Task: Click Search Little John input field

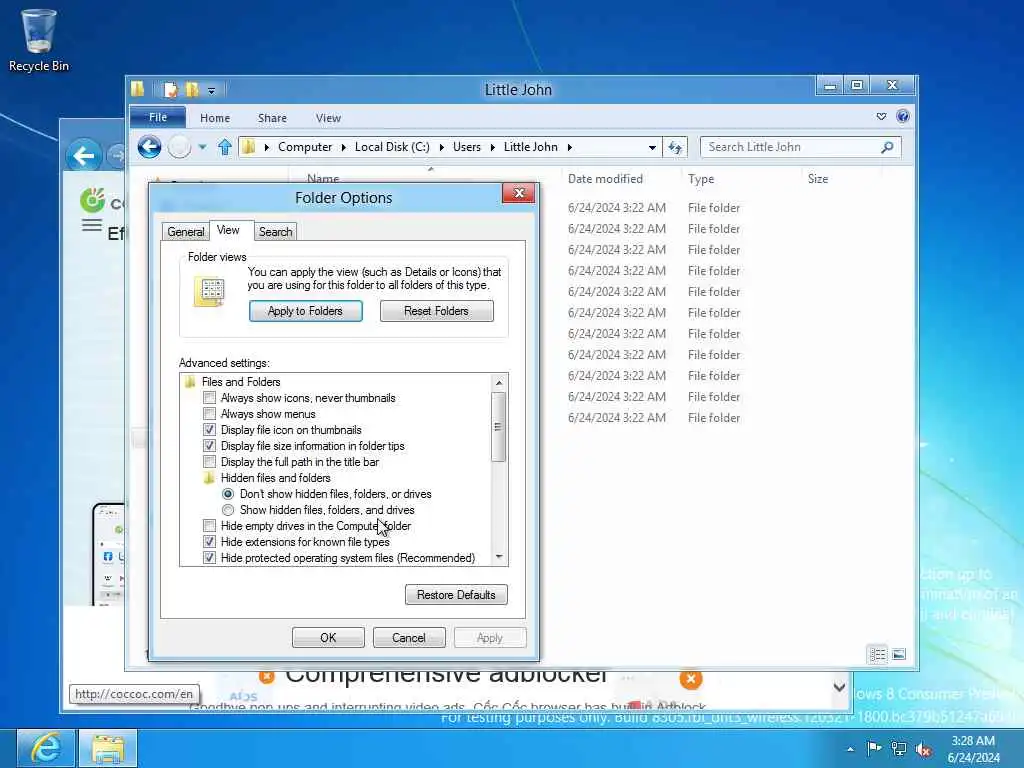Action: [792, 147]
